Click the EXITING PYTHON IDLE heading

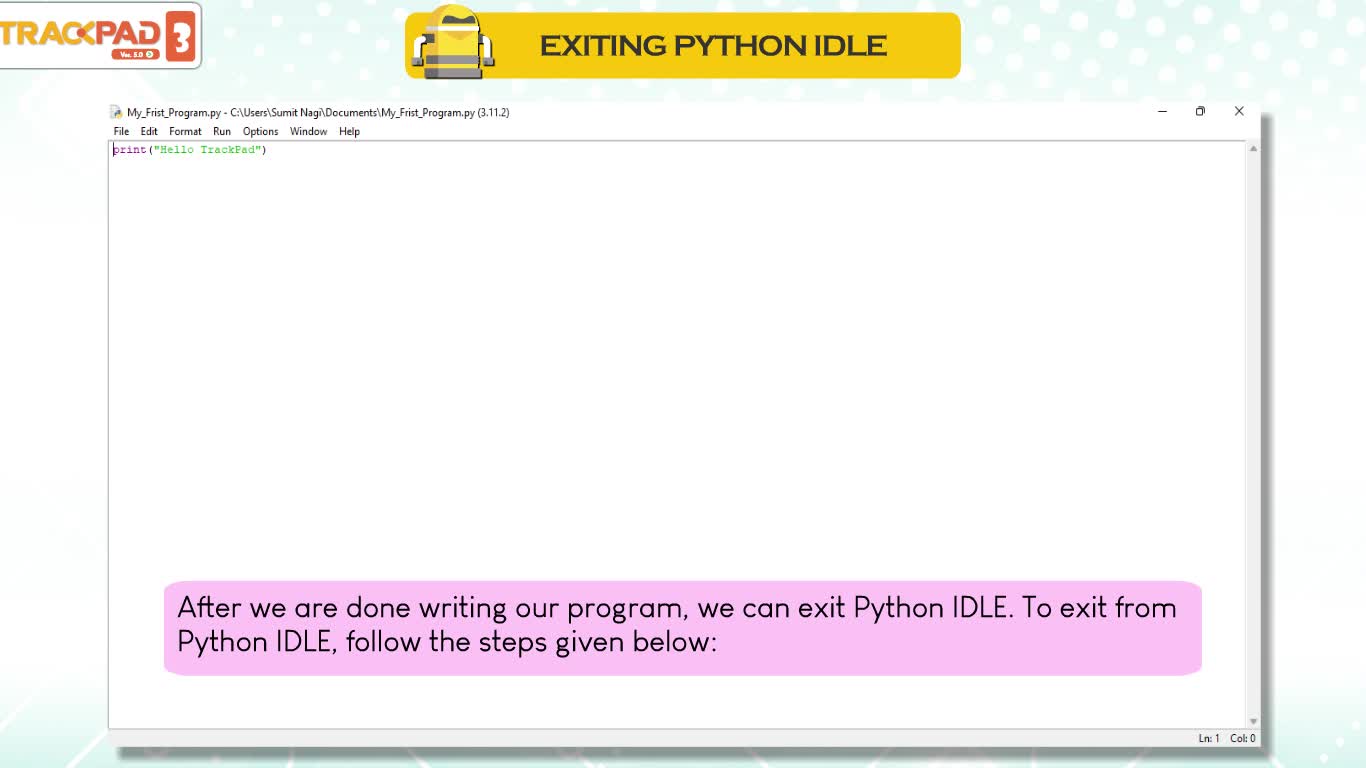click(x=713, y=46)
